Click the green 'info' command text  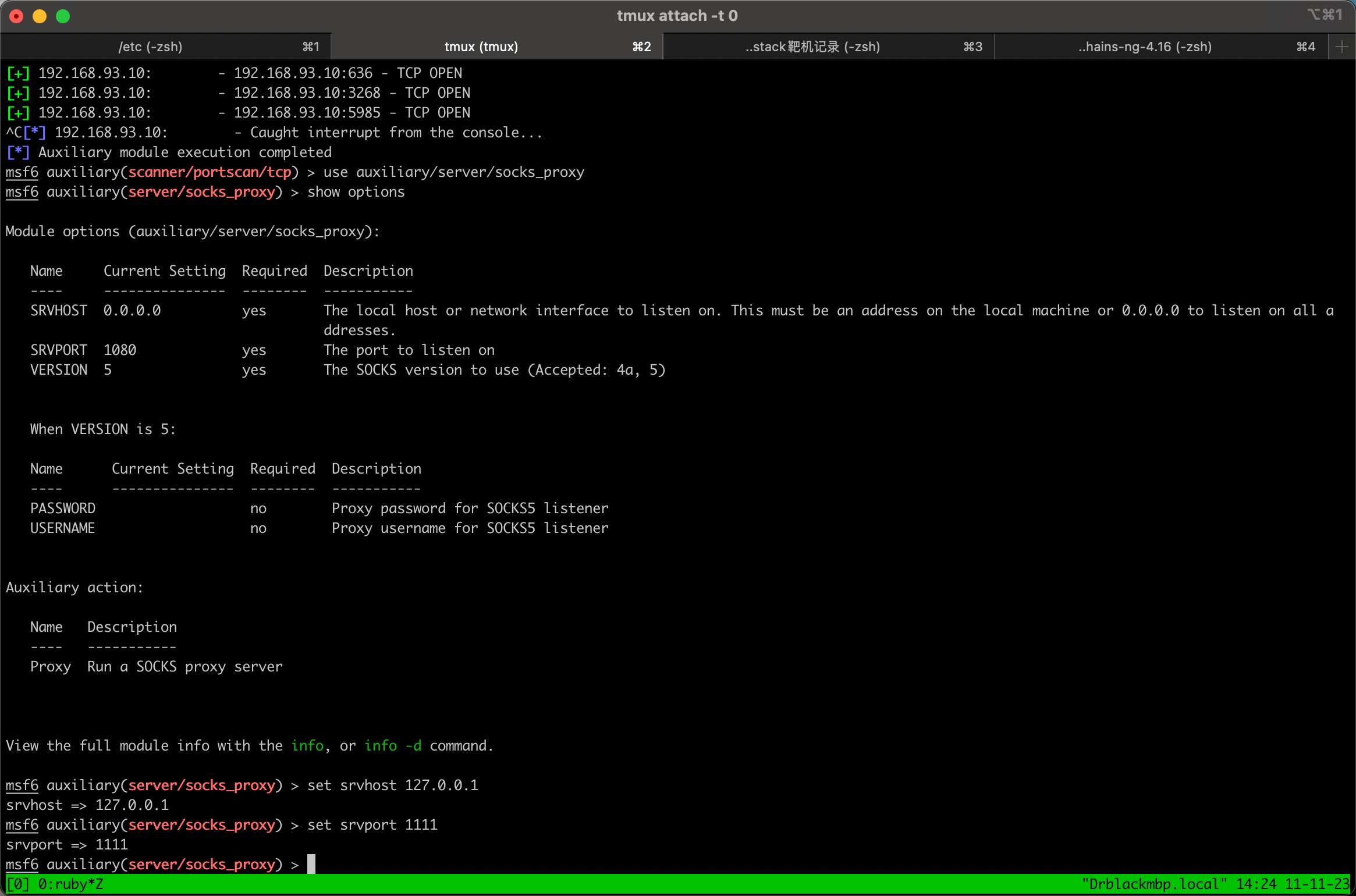click(307, 746)
